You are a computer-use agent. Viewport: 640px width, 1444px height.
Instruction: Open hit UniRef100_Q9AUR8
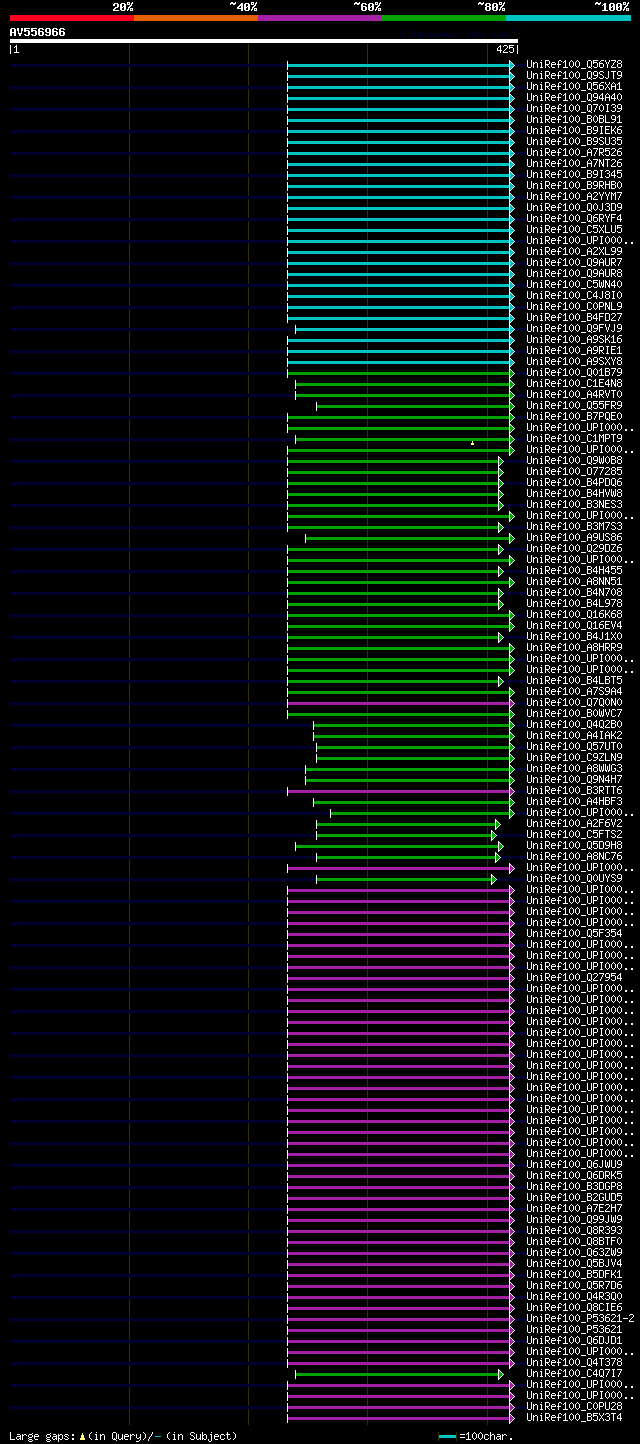pyautogui.click(x=574, y=273)
